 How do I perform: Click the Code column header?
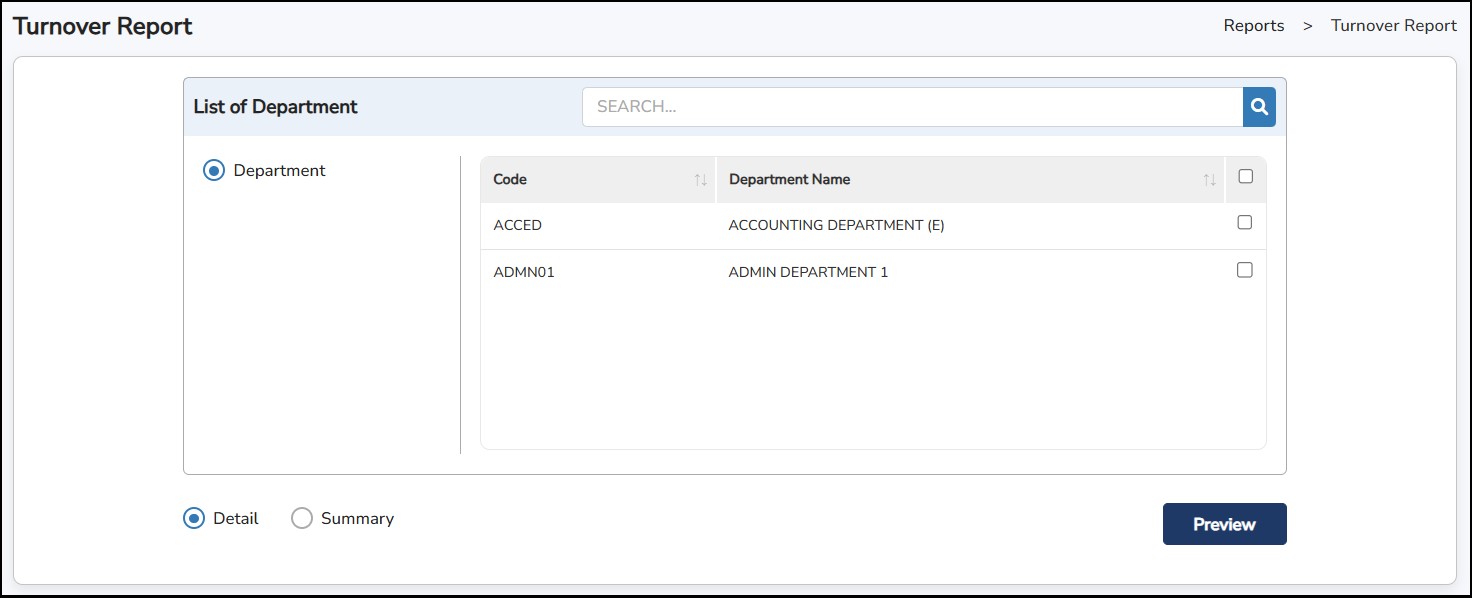pyautogui.click(x=510, y=180)
